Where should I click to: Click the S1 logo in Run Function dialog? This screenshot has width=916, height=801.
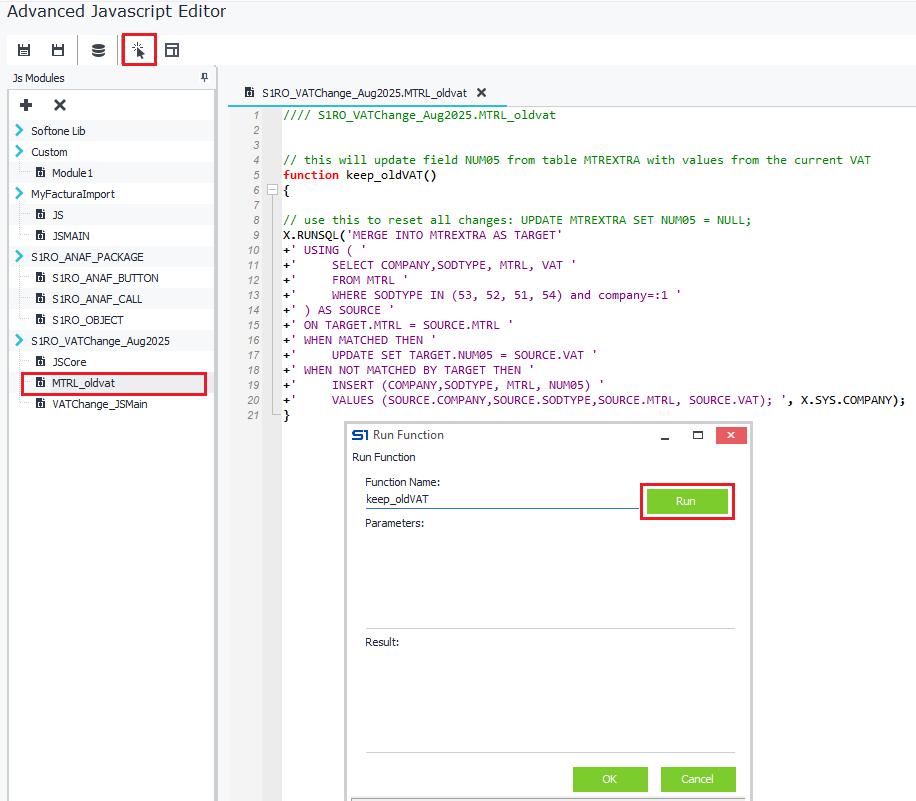(x=360, y=435)
